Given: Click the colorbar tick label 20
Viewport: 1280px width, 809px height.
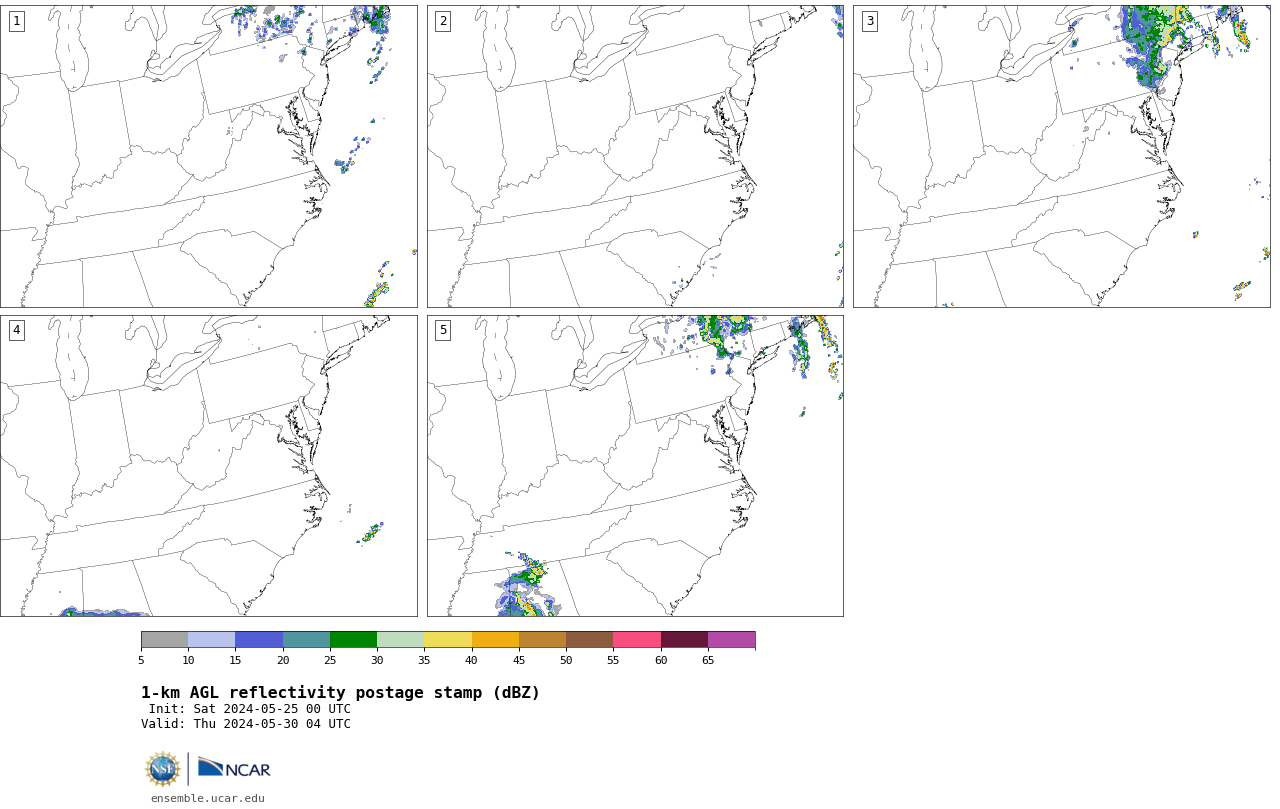Looking at the screenshot, I should pyautogui.click(x=283, y=660).
